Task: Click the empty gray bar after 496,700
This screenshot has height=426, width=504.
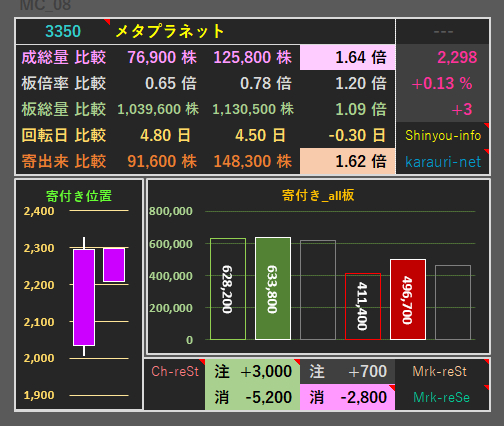Action: click(453, 302)
